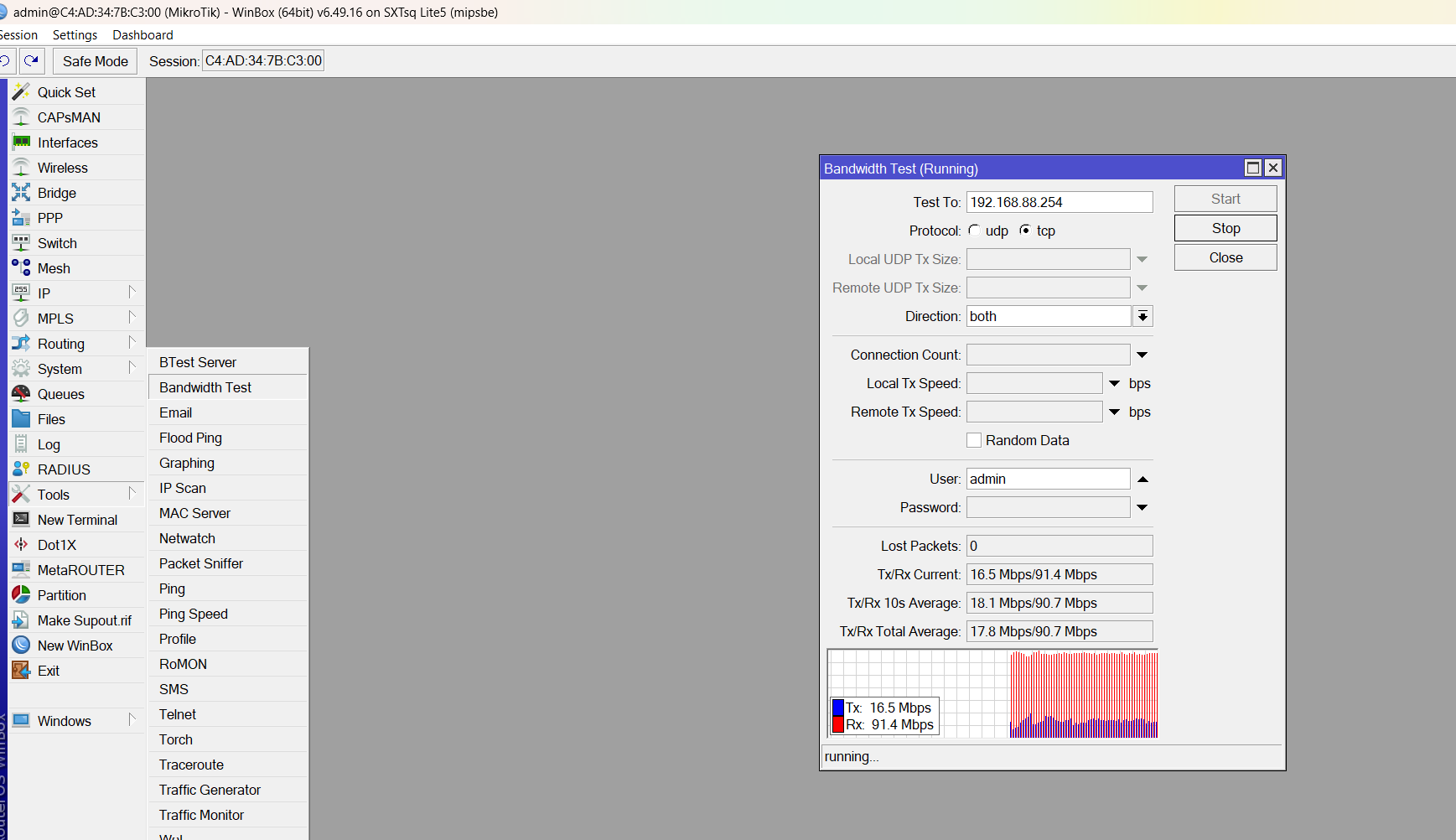1456x840 pixels.
Task: Select the Bridge icon
Action: pos(21,193)
